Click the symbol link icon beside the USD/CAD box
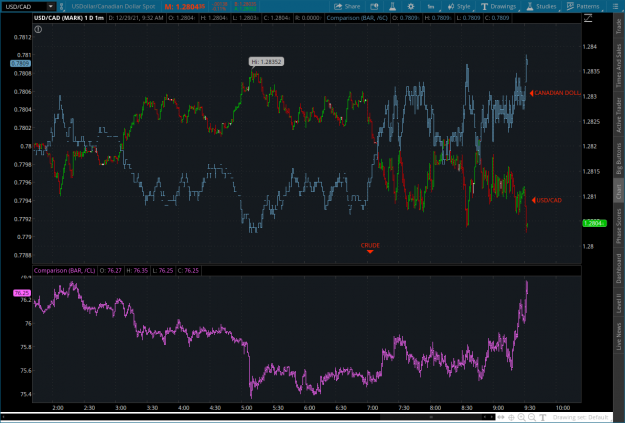 [61, 6]
